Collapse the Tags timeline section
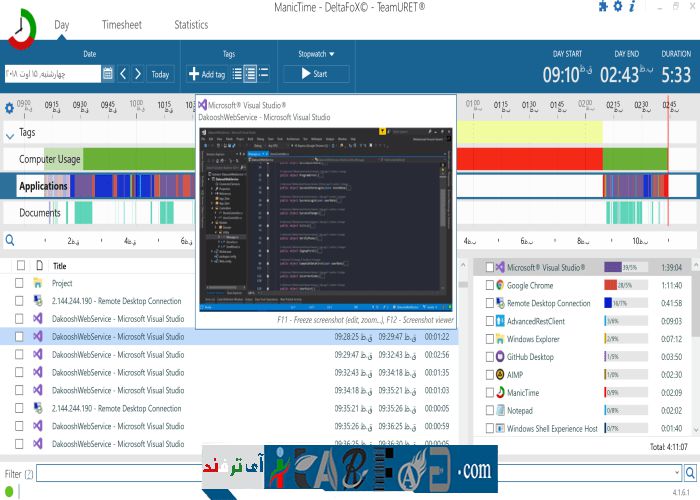 click(x=10, y=133)
